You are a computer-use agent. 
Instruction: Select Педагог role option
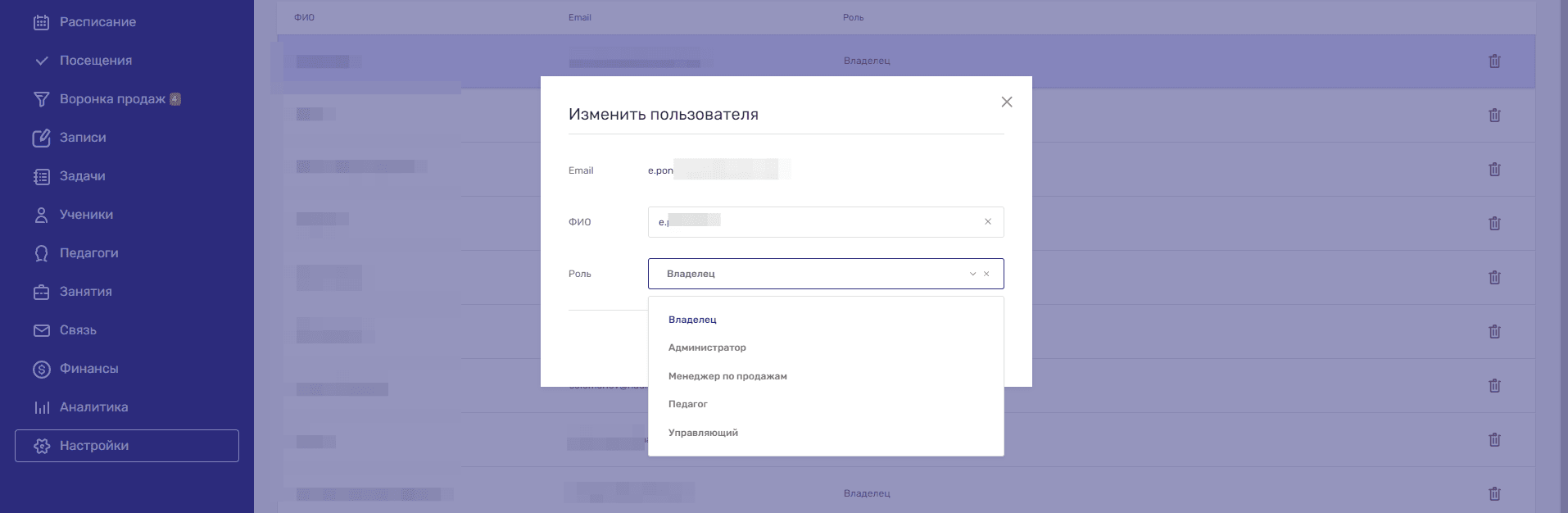click(x=688, y=404)
